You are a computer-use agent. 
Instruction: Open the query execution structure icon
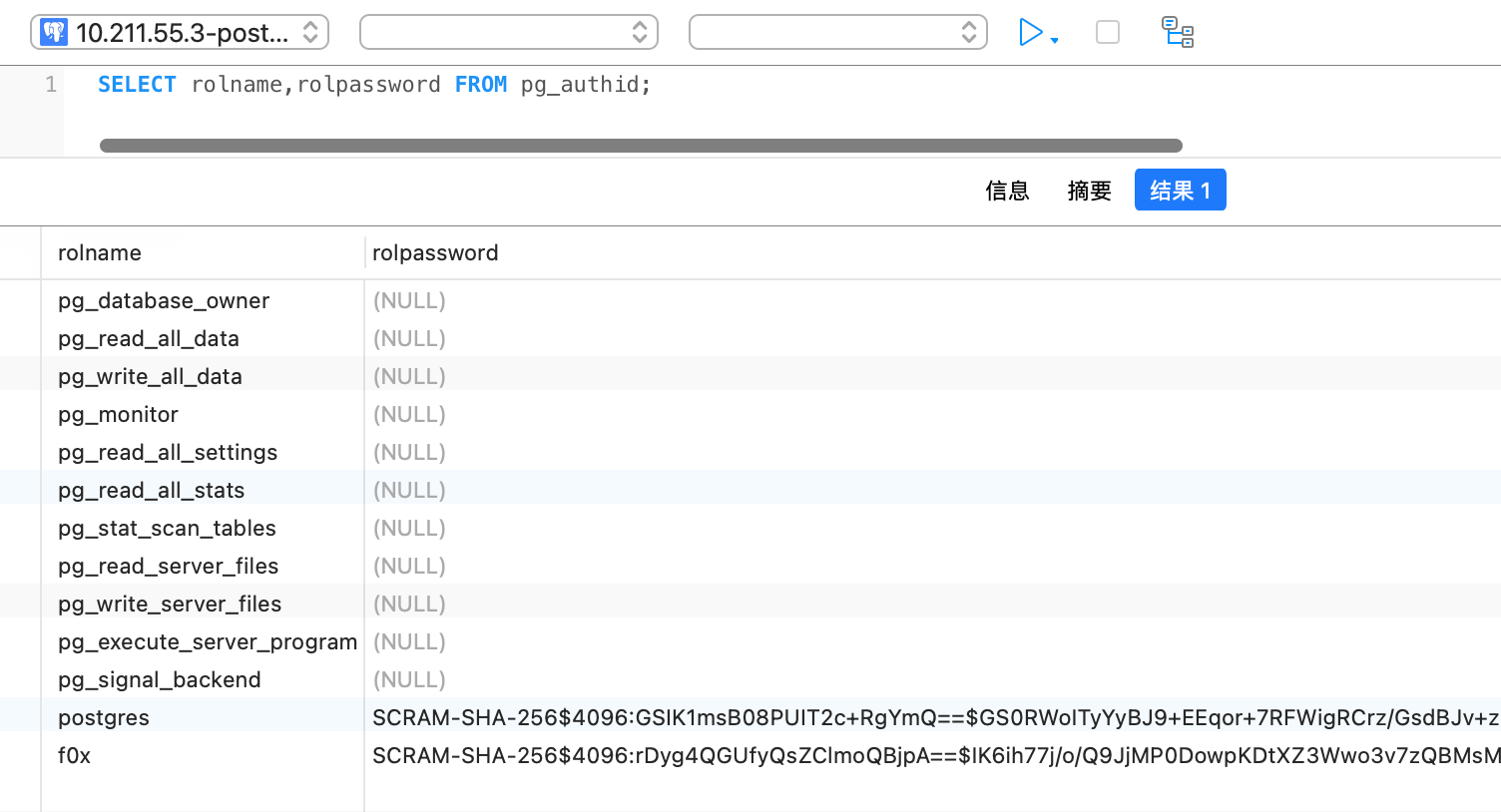click(1178, 31)
